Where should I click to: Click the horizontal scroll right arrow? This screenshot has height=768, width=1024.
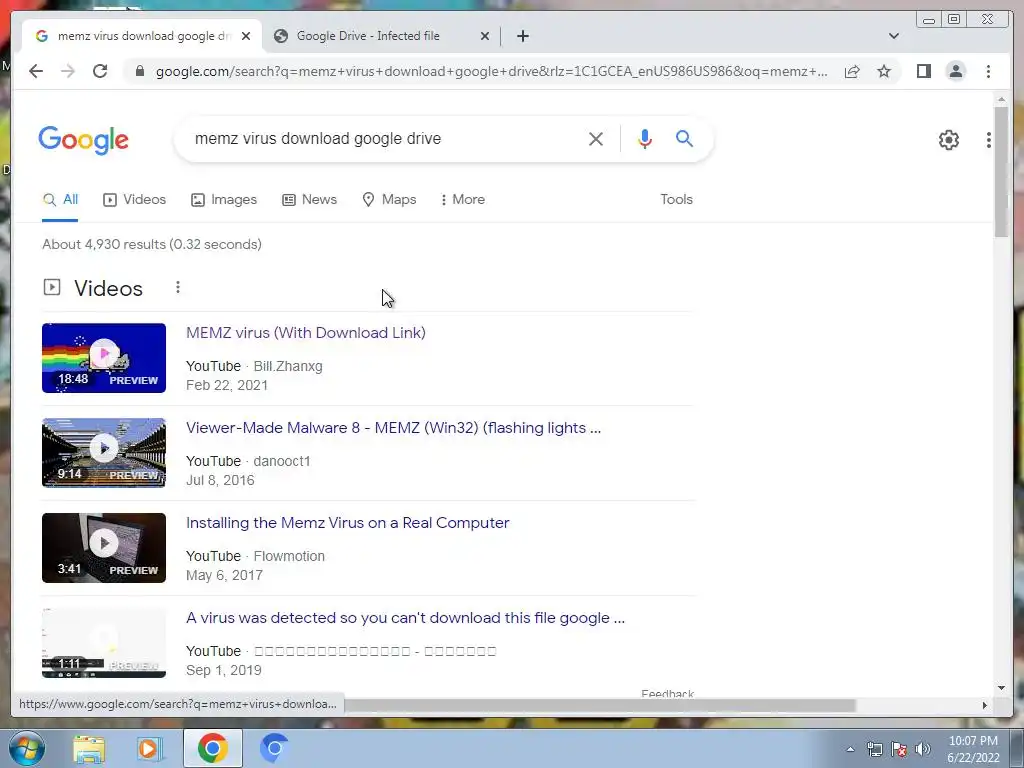(x=985, y=705)
